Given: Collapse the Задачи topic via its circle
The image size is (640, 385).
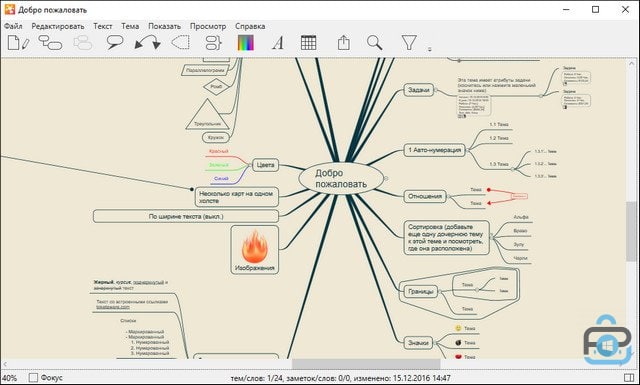Looking at the screenshot, I should click(x=436, y=90).
